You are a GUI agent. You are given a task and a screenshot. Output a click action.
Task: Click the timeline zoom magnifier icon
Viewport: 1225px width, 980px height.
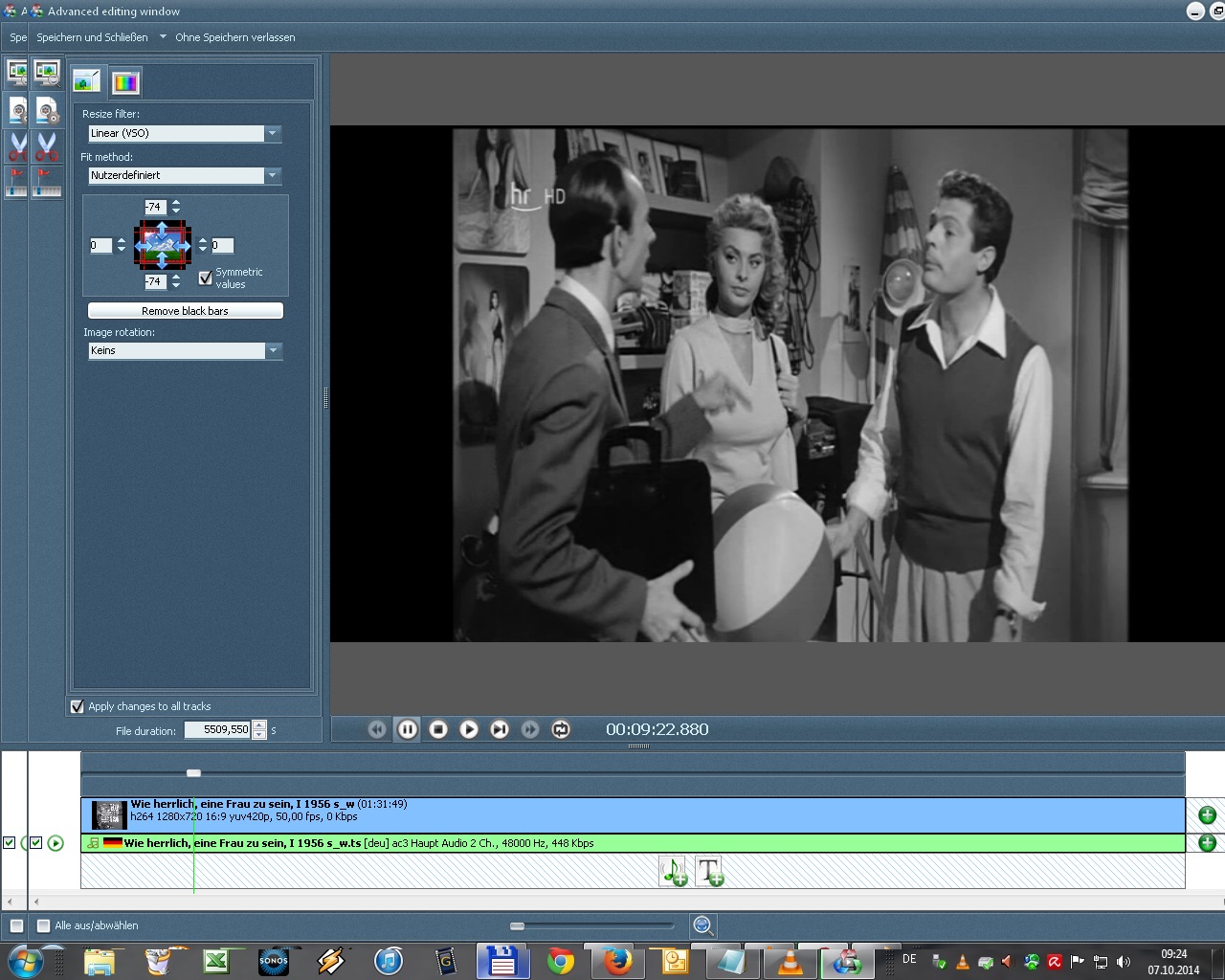[702, 925]
